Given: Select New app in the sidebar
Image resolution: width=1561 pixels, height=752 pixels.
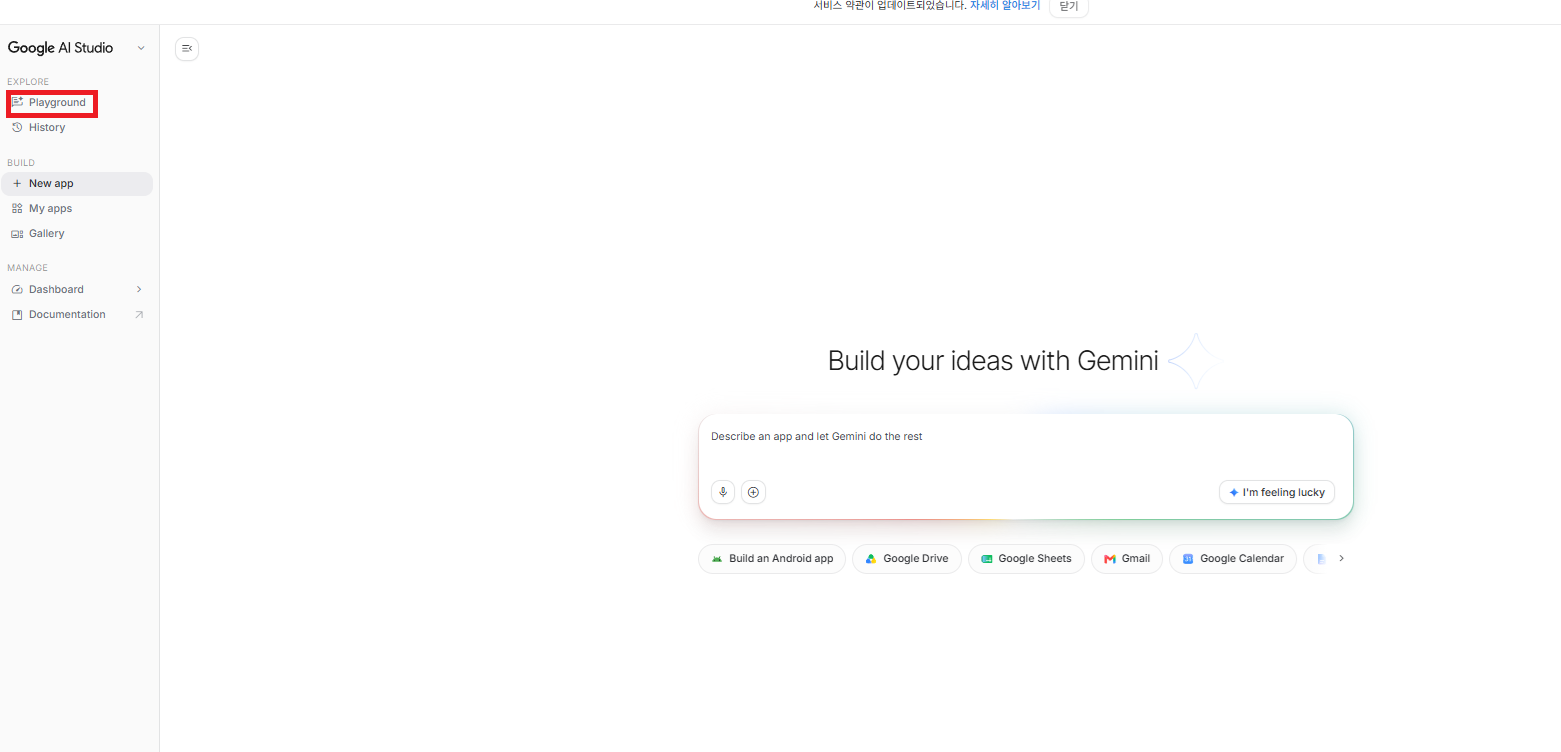Looking at the screenshot, I should pos(78,183).
